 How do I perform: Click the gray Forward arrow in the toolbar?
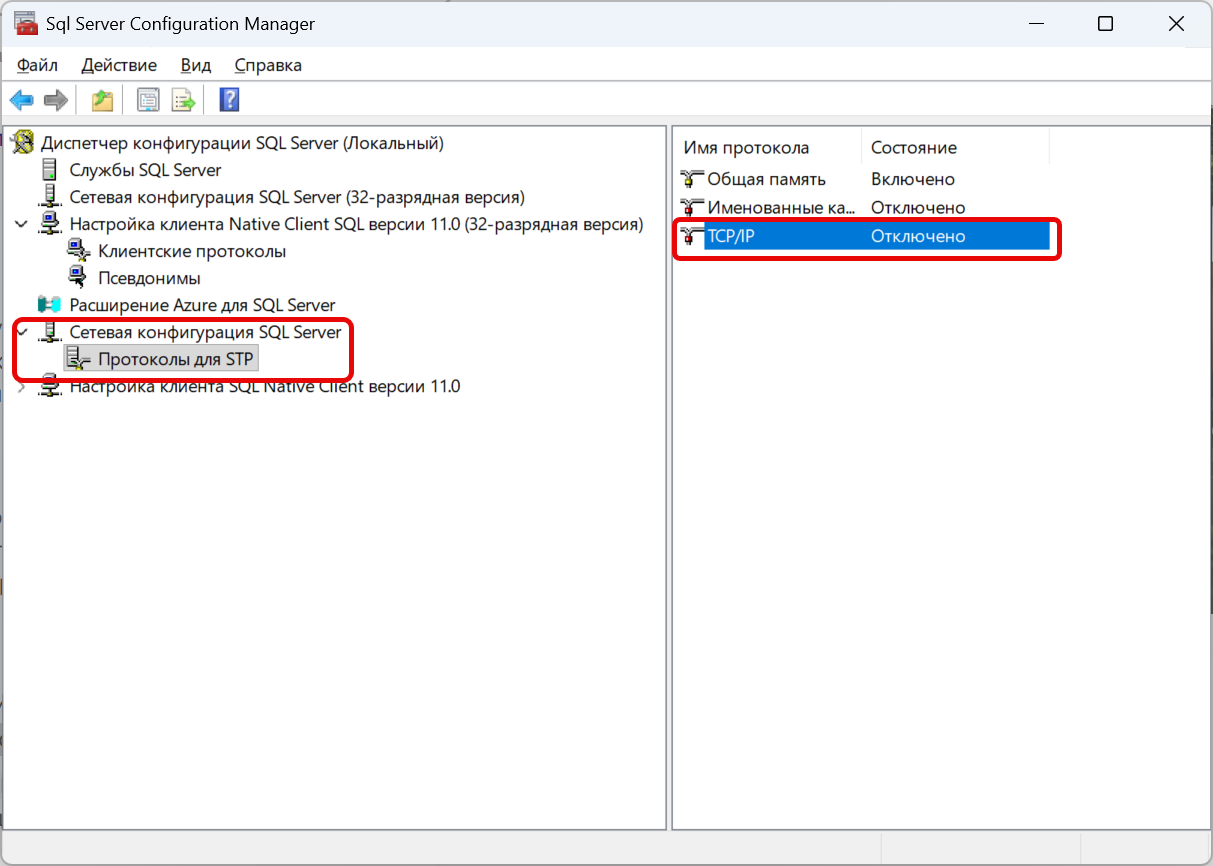point(56,100)
